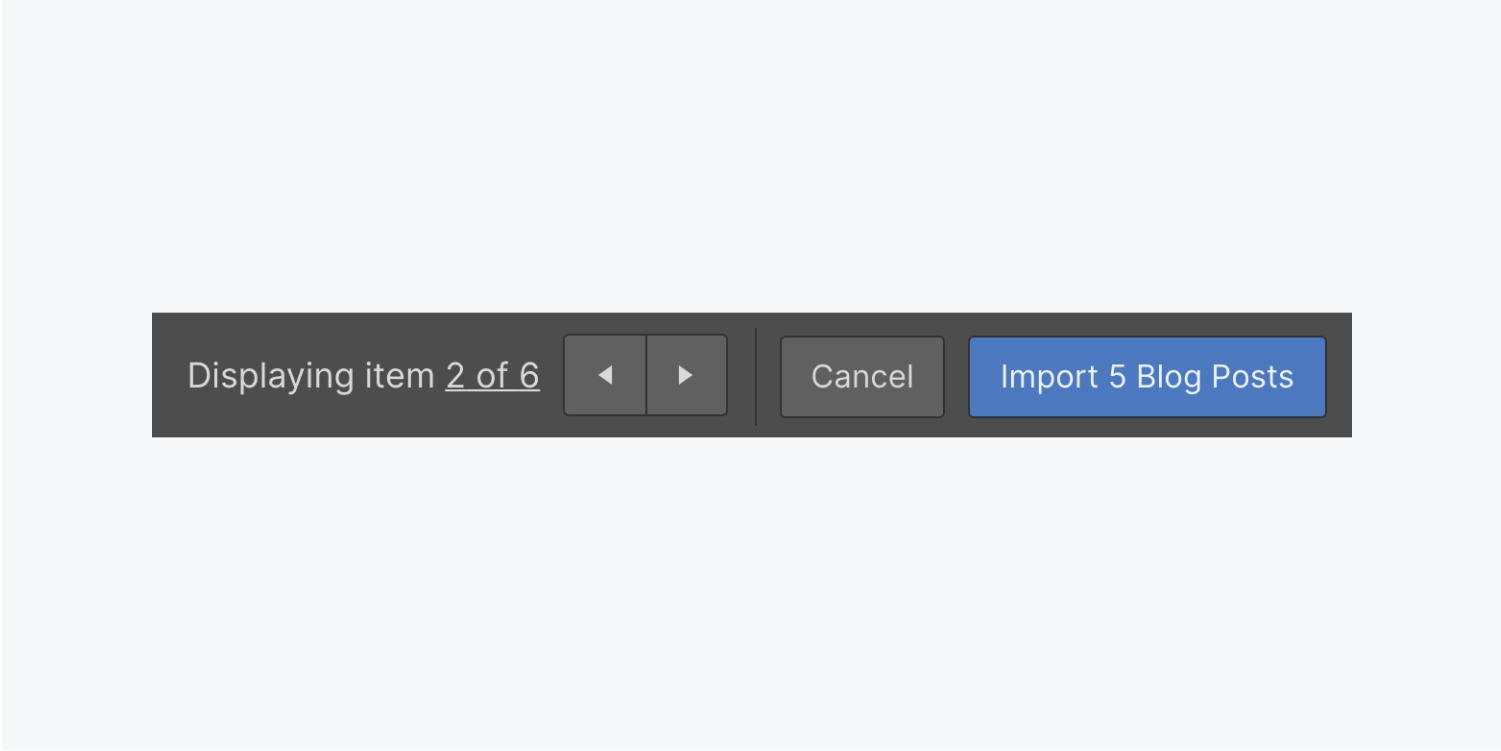Show item 3 using the forward arrow
This screenshot has height=751, width=1501.
point(687,375)
